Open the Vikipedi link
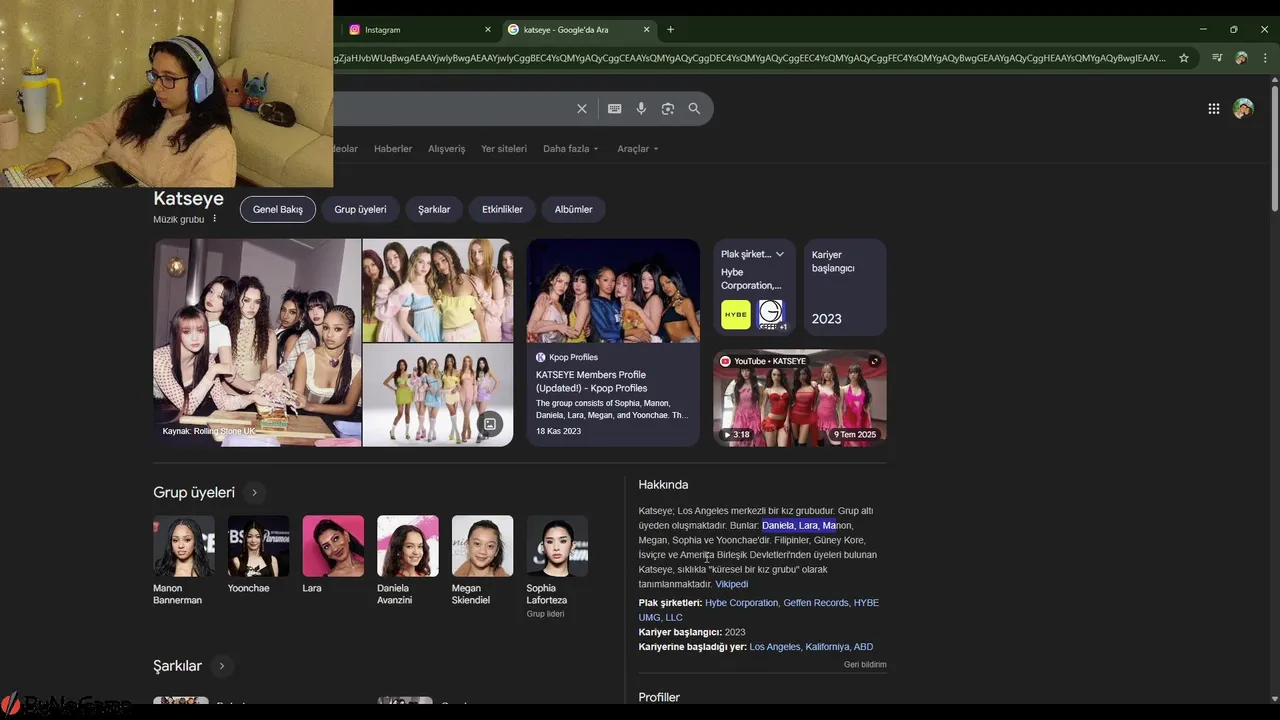Image resolution: width=1280 pixels, height=720 pixels. tap(731, 584)
